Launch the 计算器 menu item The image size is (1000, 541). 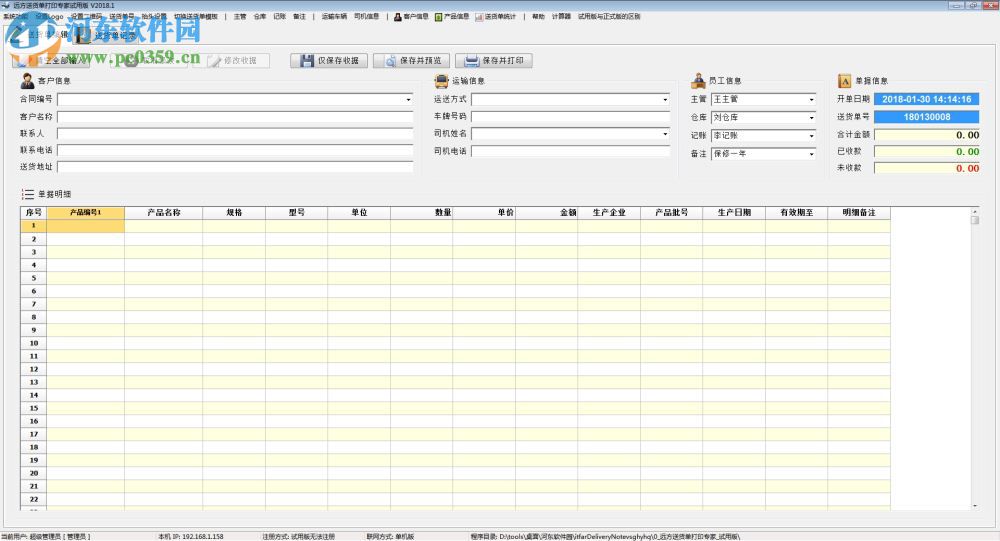coord(561,17)
